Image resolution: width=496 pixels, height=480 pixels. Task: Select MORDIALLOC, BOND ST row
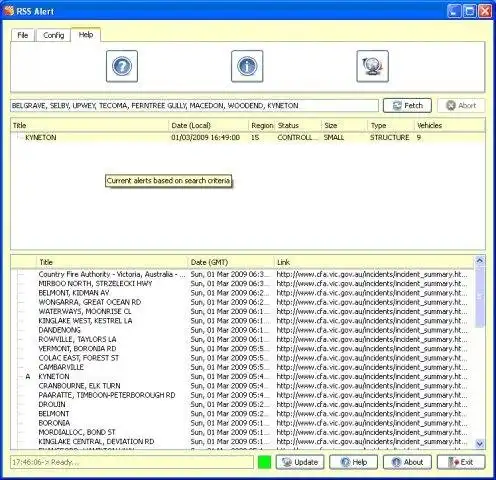coord(242,432)
